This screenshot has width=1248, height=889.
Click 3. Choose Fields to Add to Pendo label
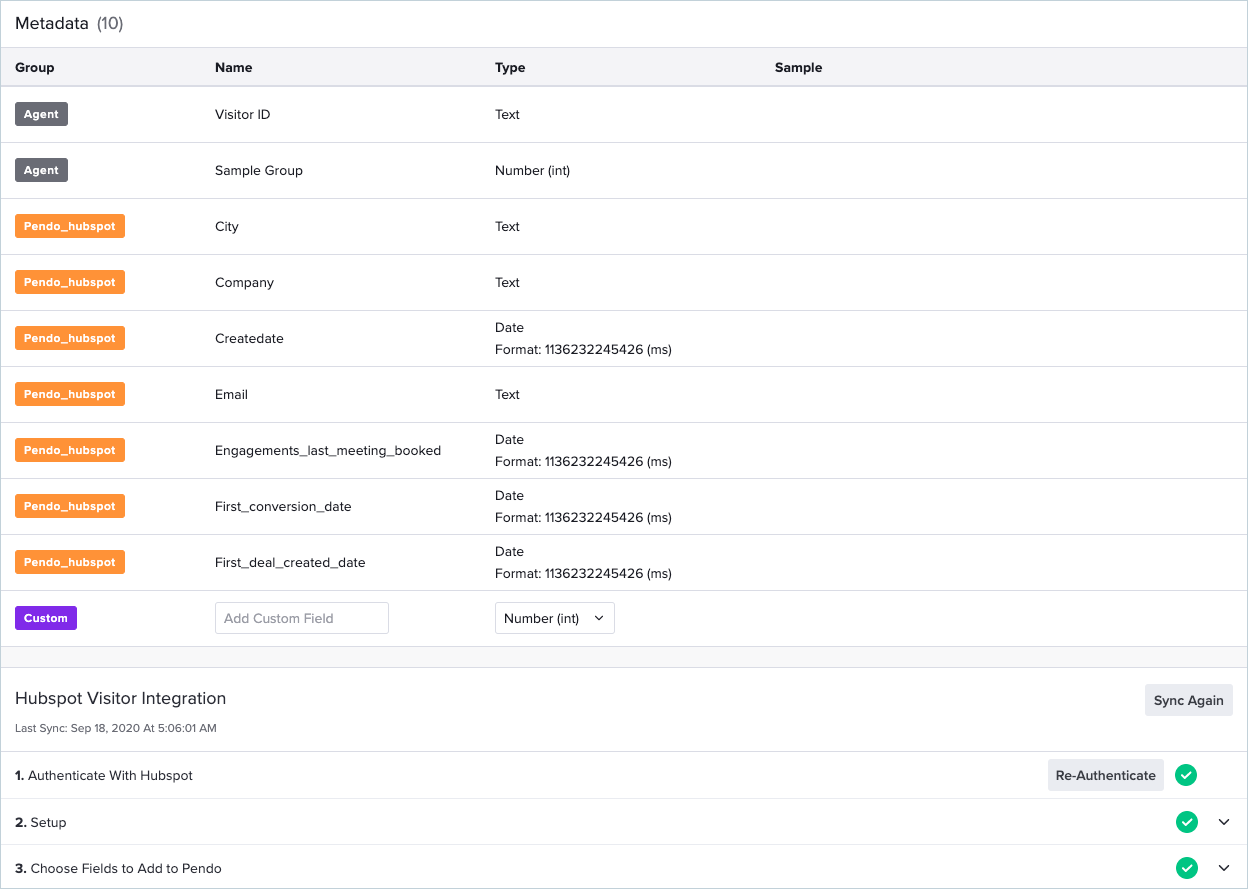118,868
